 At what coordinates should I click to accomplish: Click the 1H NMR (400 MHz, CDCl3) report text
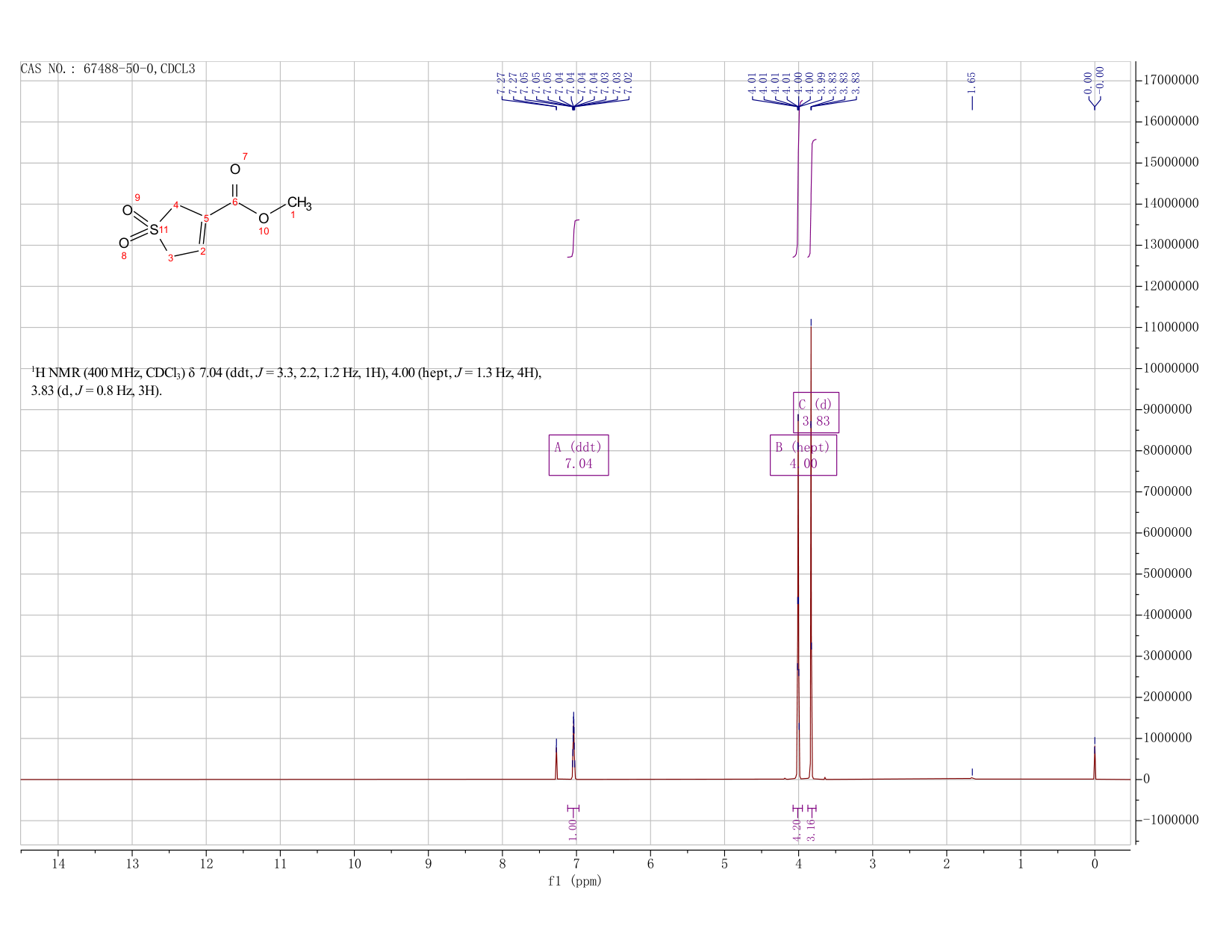pos(286,382)
